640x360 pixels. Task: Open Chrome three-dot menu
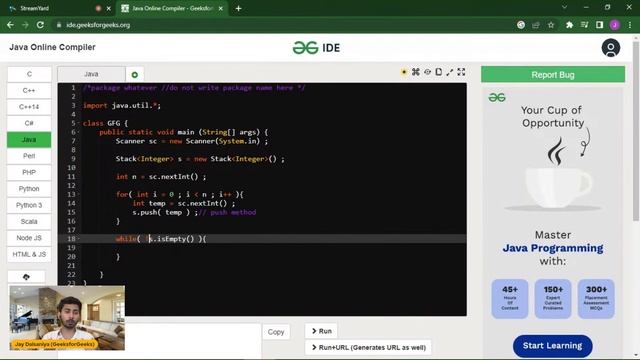coord(630,25)
